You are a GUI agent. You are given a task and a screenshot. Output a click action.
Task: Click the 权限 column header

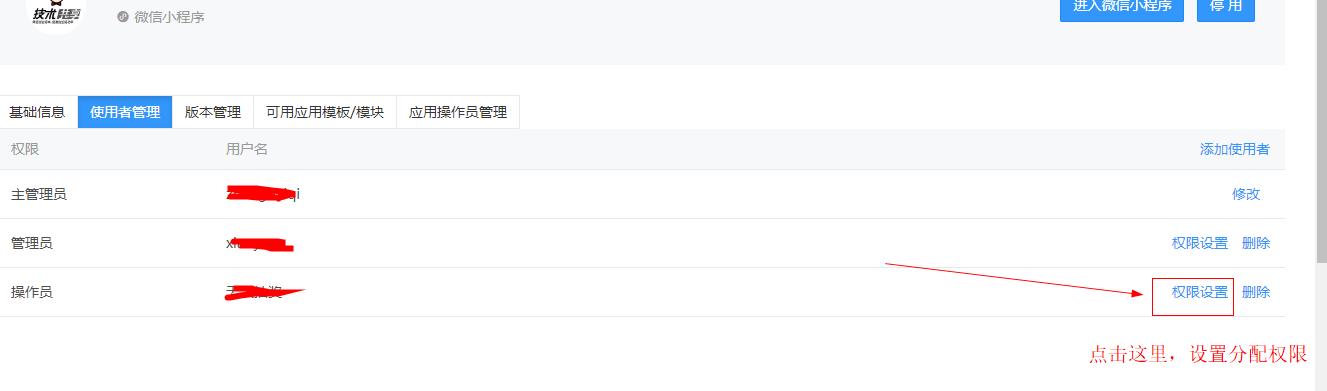pos(25,149)
